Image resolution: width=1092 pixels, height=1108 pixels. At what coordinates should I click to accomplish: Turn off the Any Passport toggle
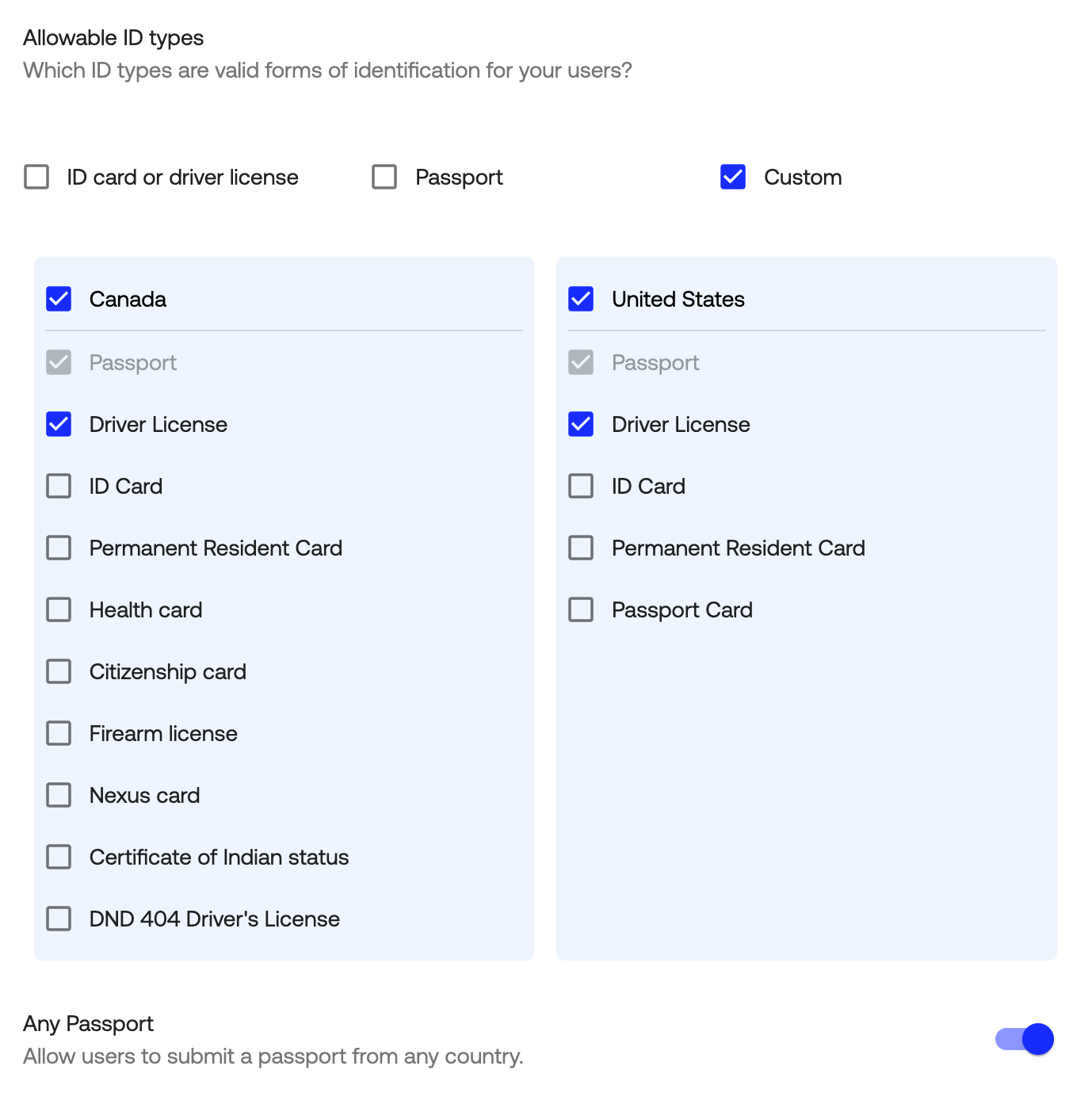[1025, 1039]
